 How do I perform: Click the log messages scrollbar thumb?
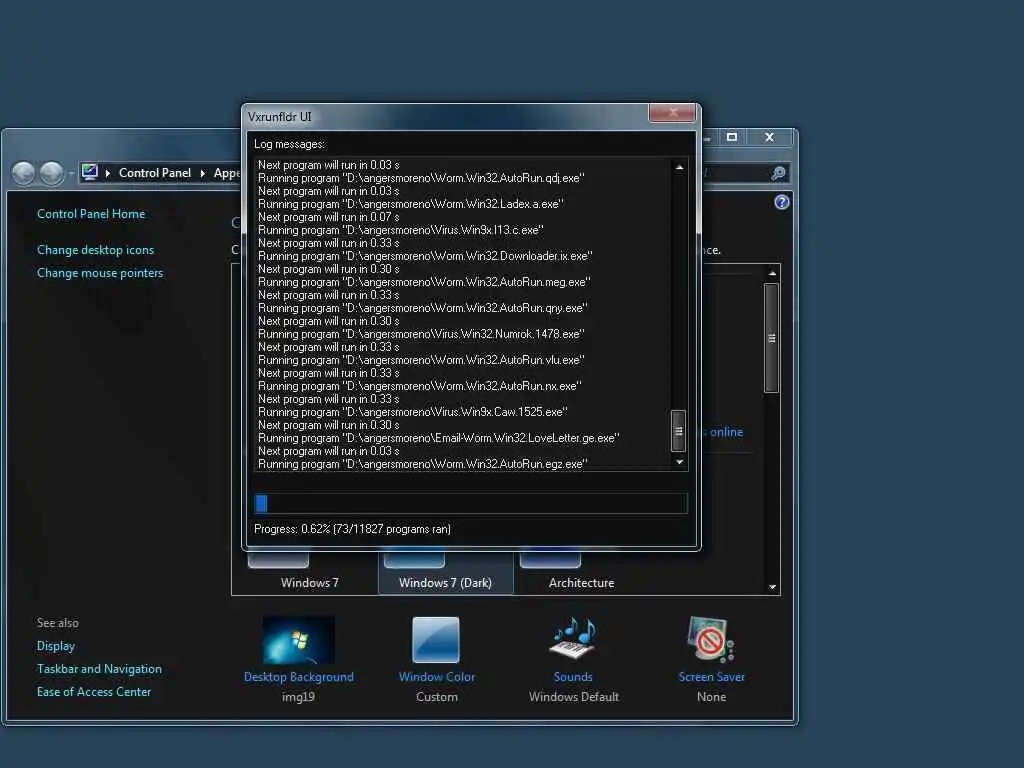(679, 431)
